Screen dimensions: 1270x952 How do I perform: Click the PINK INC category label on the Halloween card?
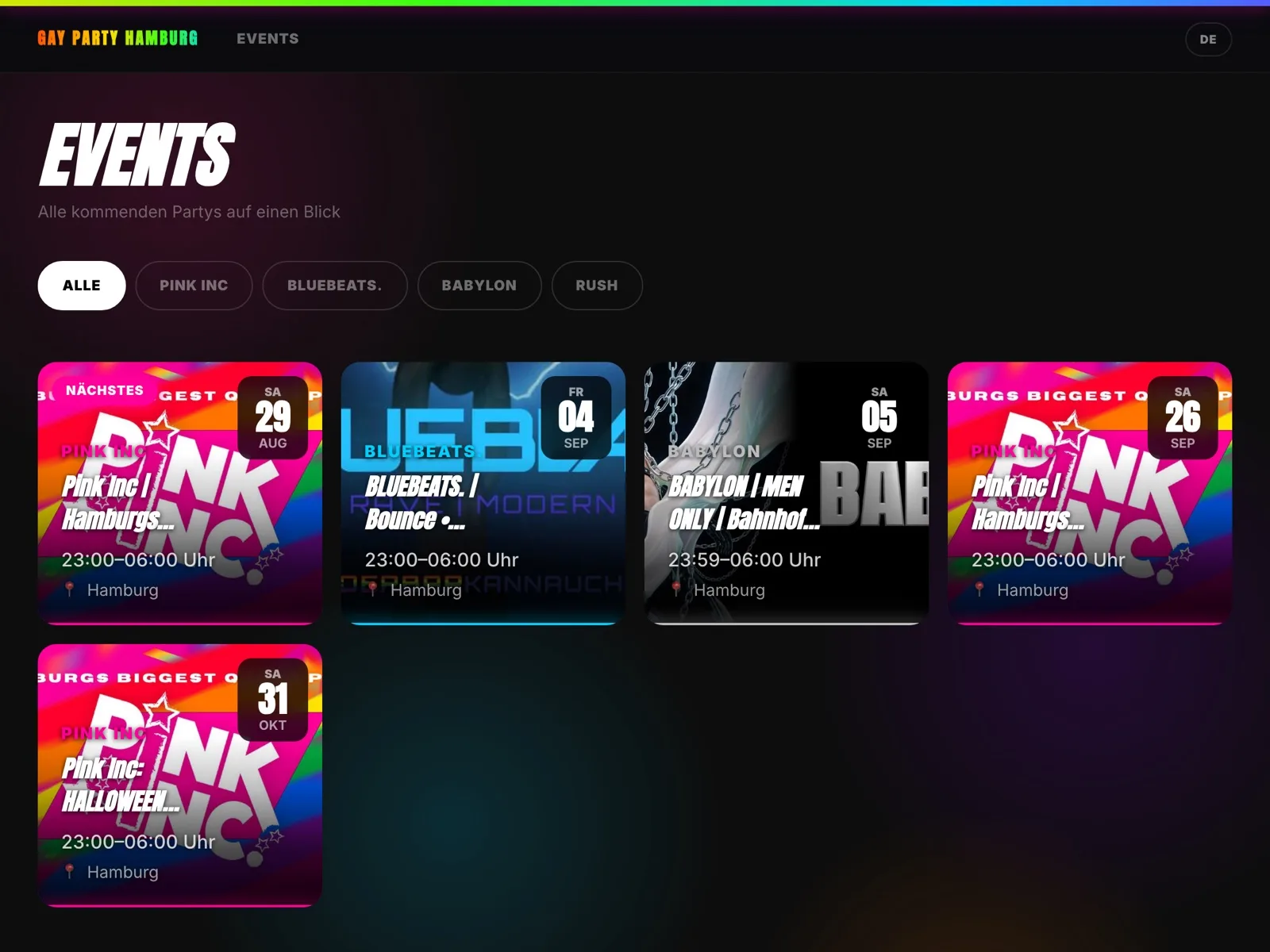pos(103,732)
